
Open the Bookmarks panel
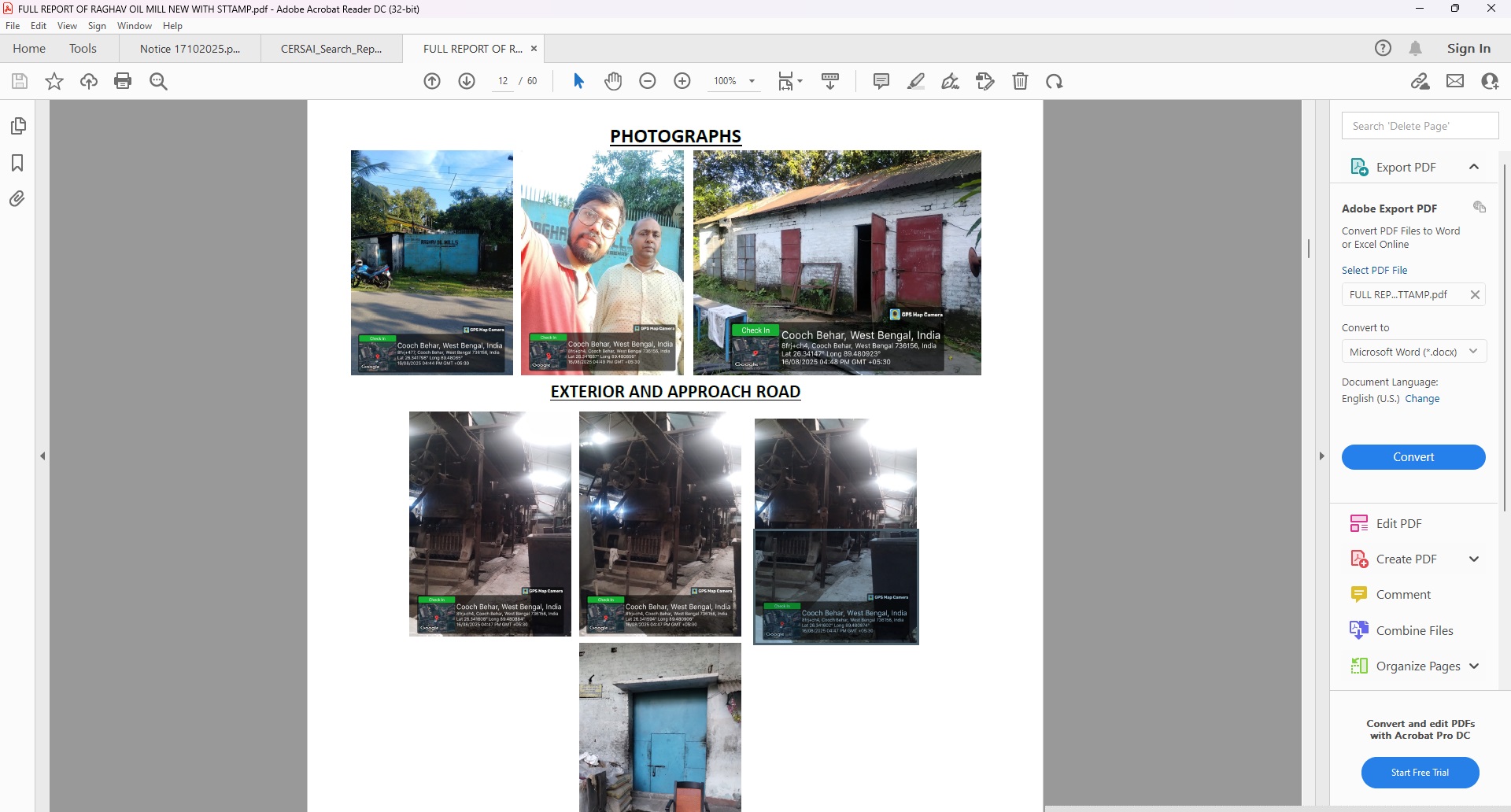pos(17,163)
